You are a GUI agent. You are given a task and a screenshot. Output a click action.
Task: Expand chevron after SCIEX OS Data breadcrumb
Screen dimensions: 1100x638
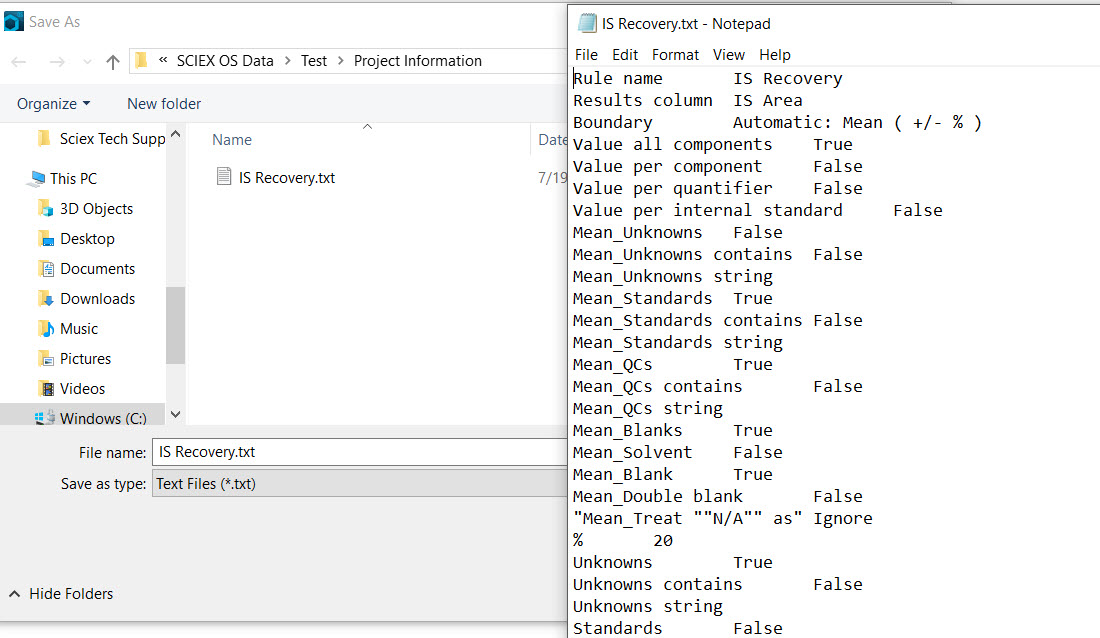click(288, 61)
